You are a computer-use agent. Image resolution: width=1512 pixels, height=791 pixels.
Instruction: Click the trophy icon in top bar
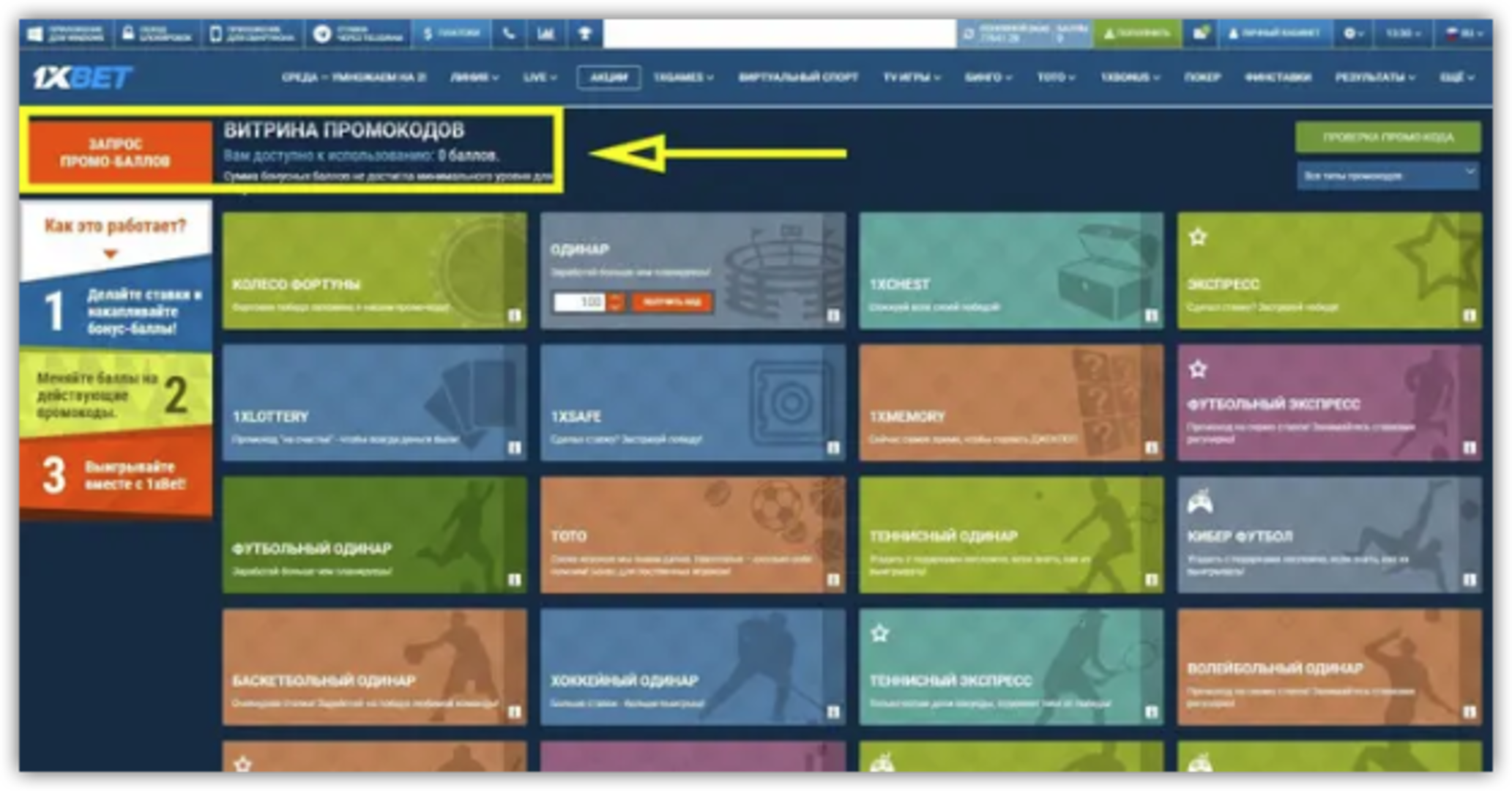coord(584,34)
